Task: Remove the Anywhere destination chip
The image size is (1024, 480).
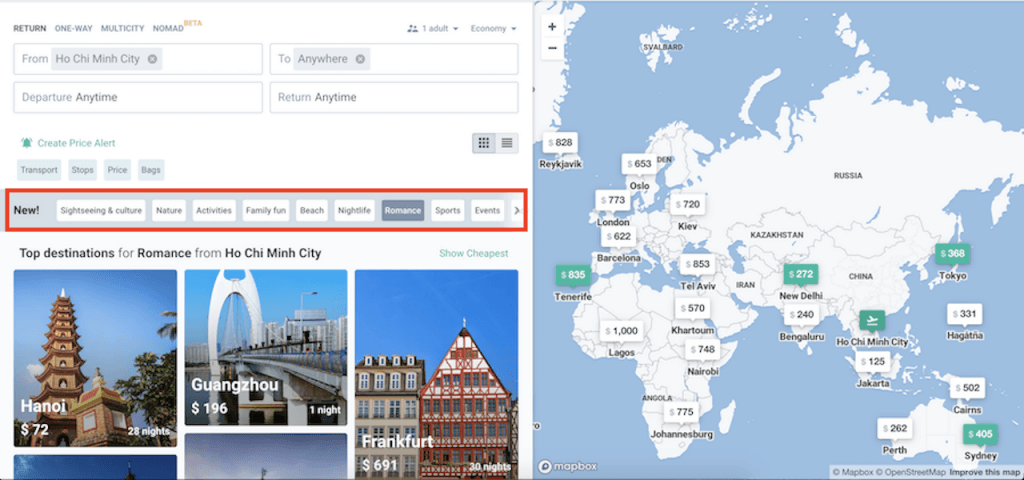Action: coord(360,59)
